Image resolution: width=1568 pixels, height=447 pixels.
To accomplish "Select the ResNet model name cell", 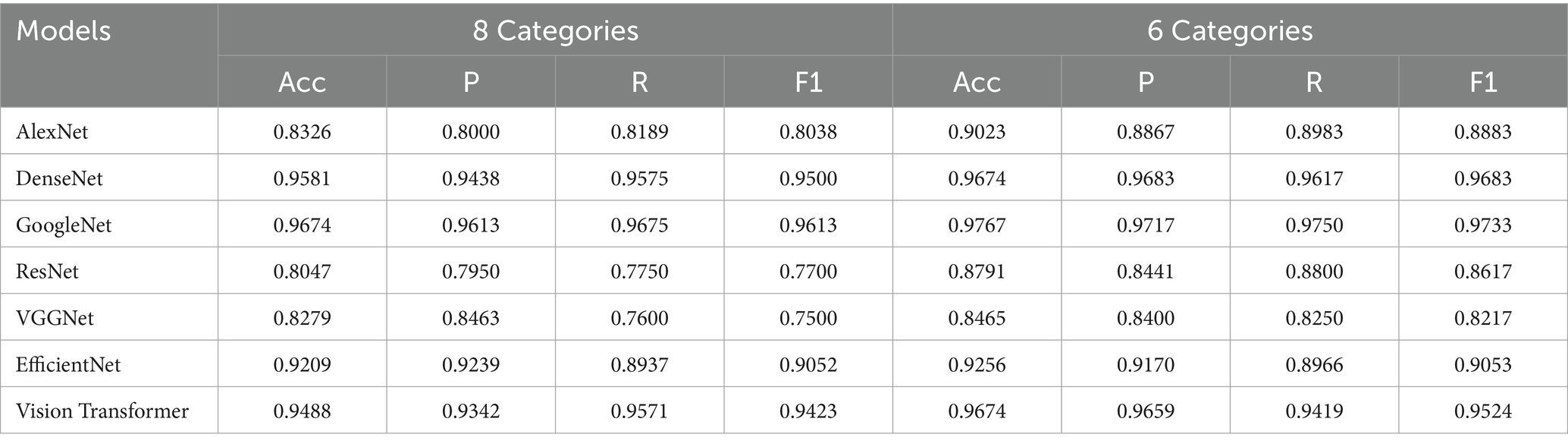I will click(48, 272).
